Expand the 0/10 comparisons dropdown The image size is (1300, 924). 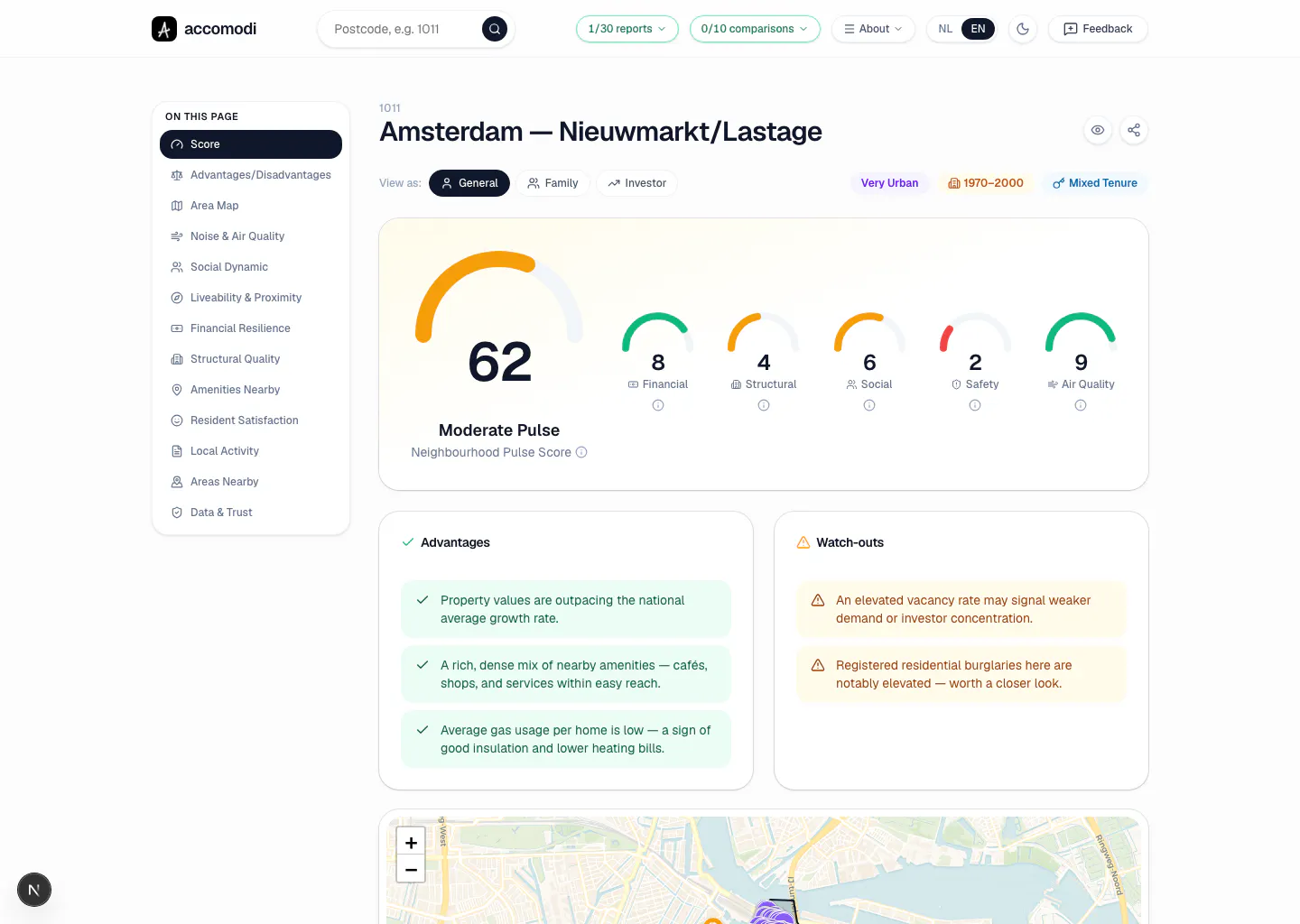(x=755, y=29)
